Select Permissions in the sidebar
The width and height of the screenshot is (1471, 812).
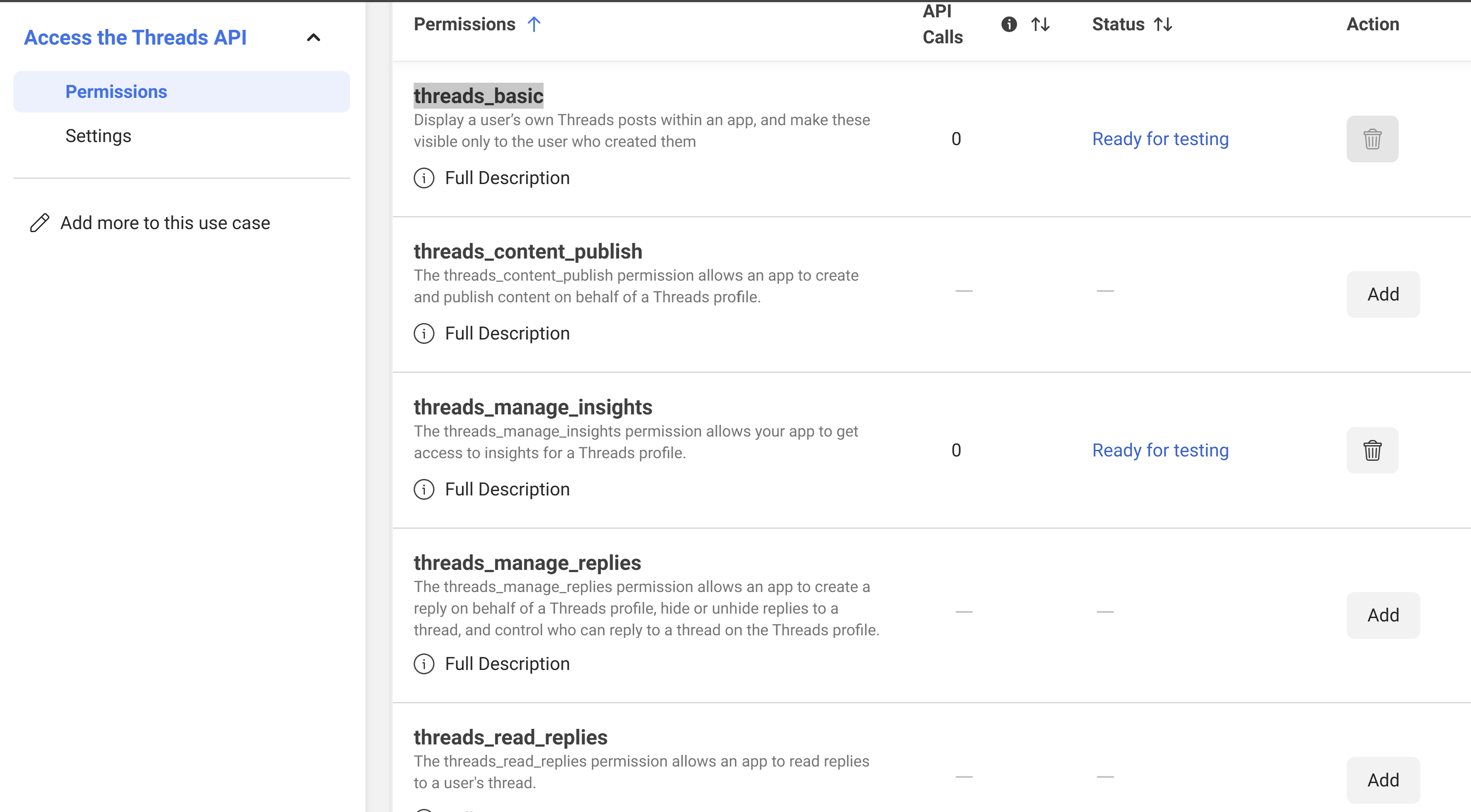pyautogui.click(x=181, y=92)
